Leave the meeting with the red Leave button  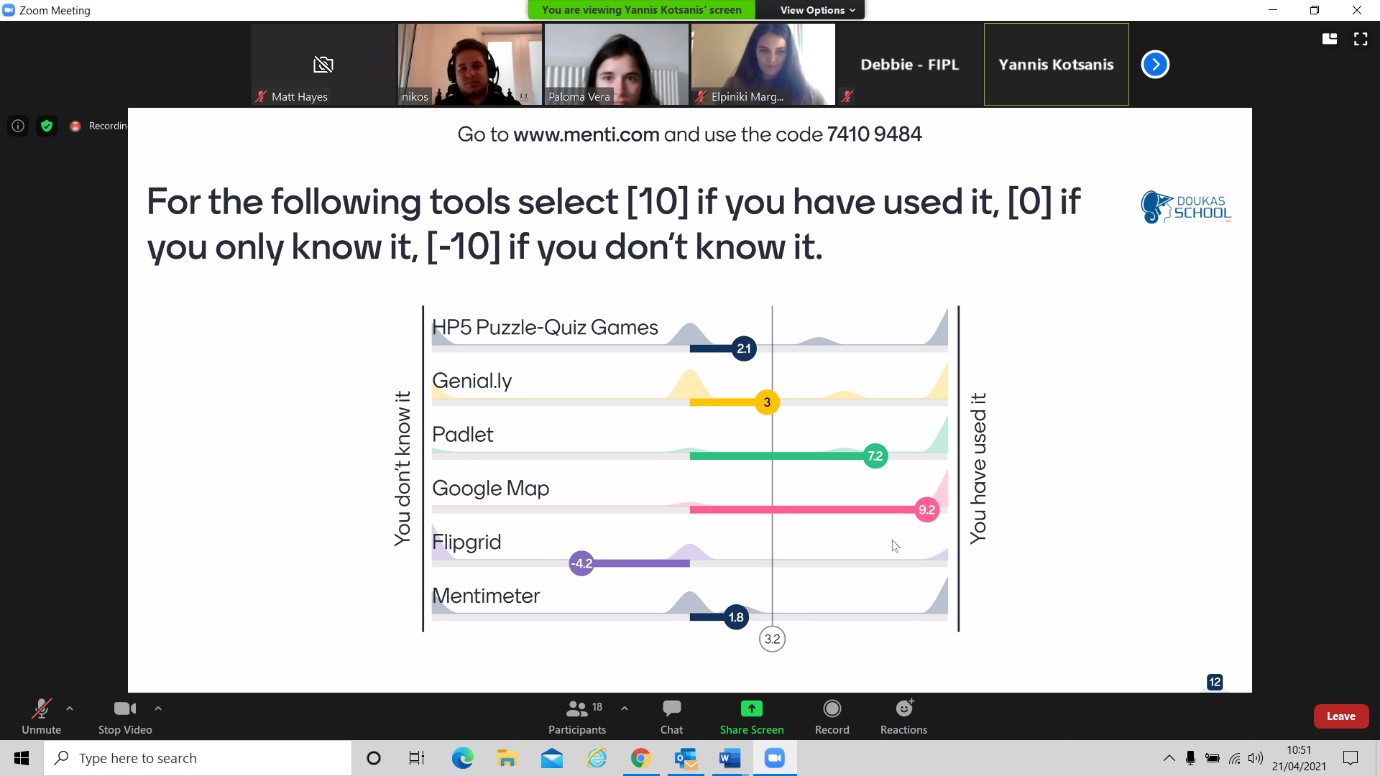(1341, 716)
